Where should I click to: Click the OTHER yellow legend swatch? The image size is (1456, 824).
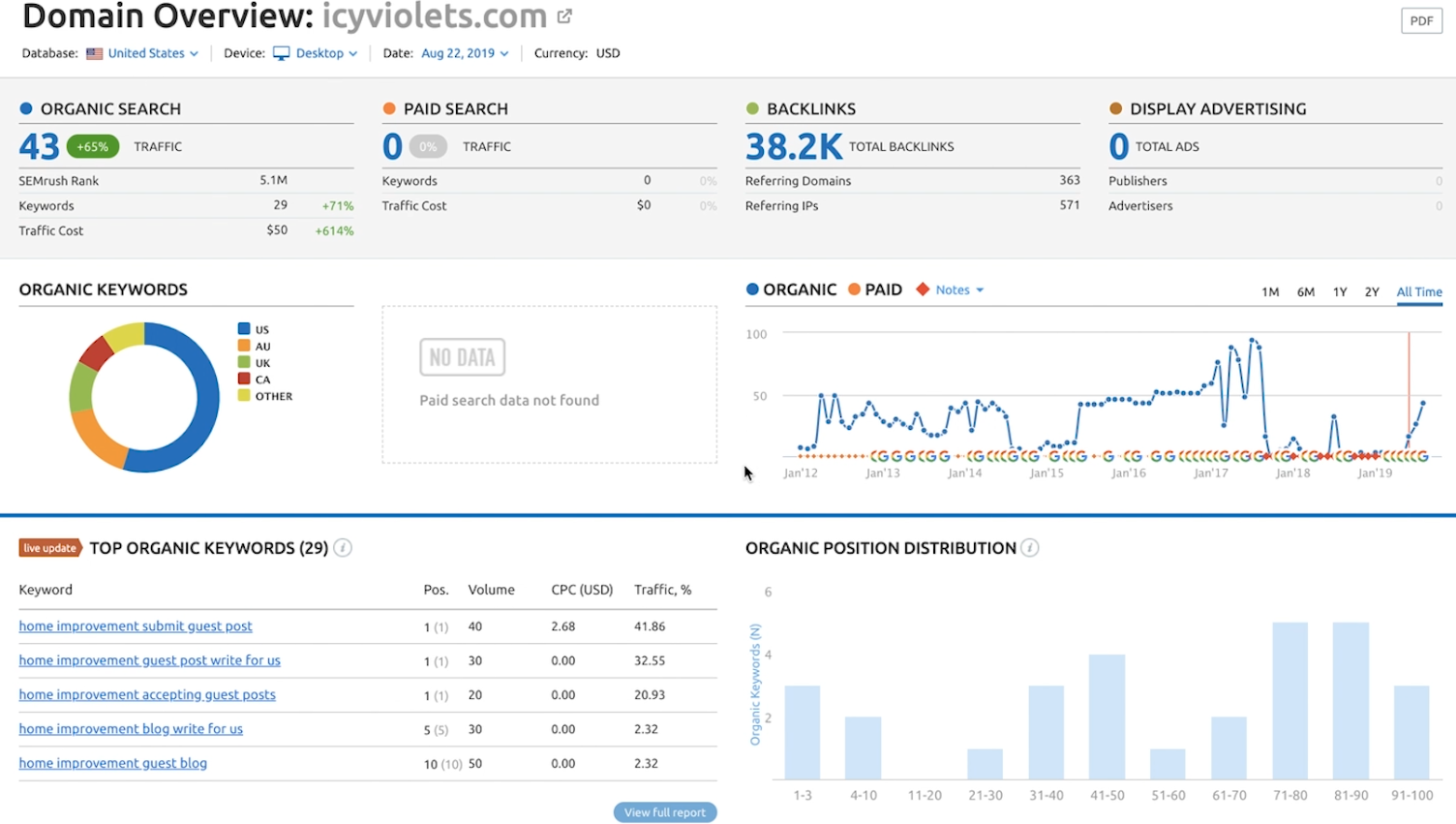[x=244, y=395]
